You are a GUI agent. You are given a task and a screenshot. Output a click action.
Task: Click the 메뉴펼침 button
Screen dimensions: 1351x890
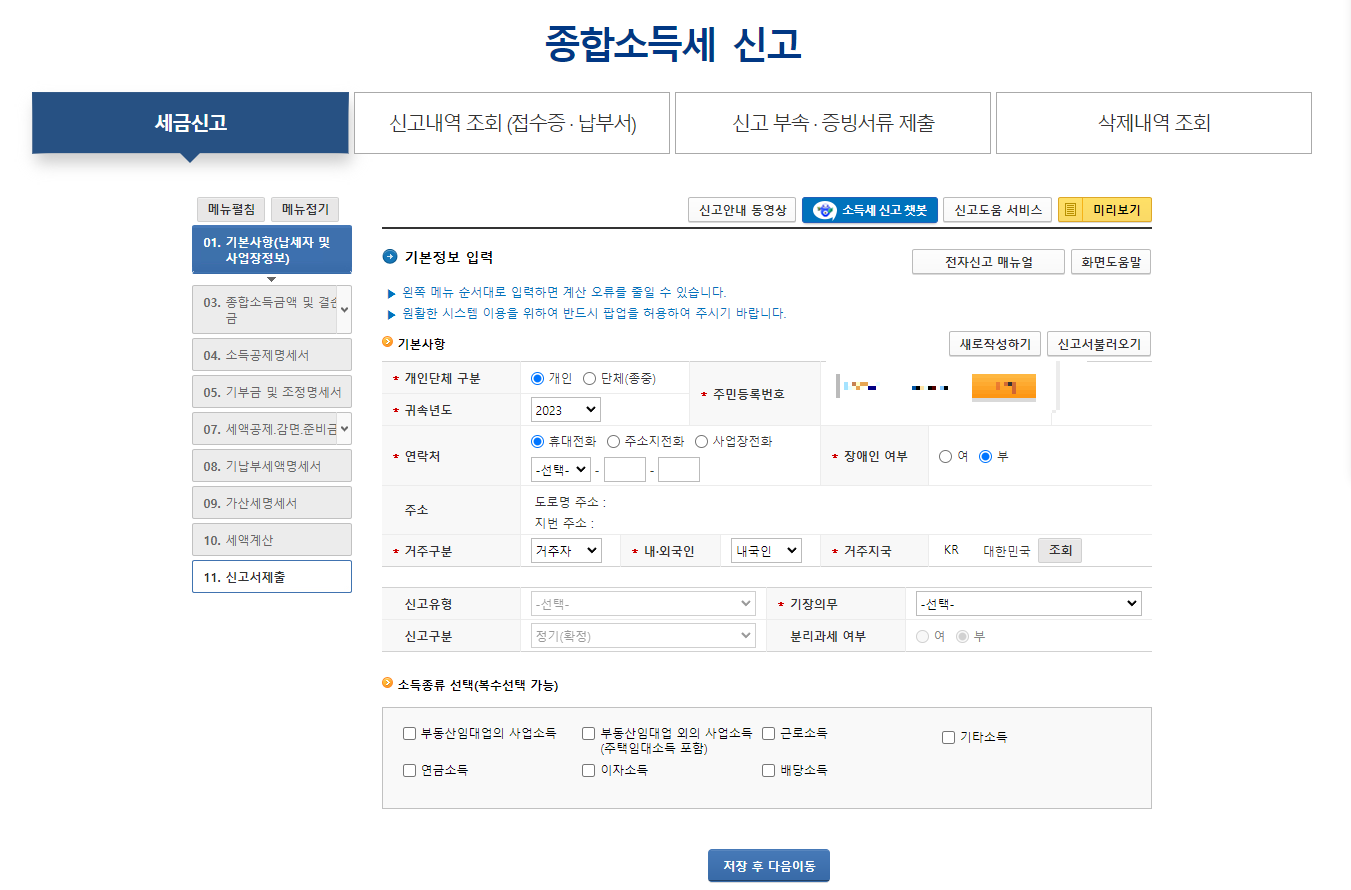(x=231, y=209)
